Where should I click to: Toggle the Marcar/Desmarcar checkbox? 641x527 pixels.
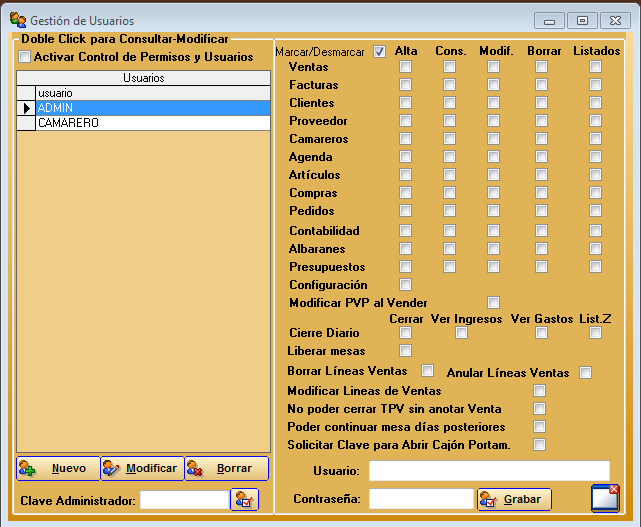coord(379,52)
